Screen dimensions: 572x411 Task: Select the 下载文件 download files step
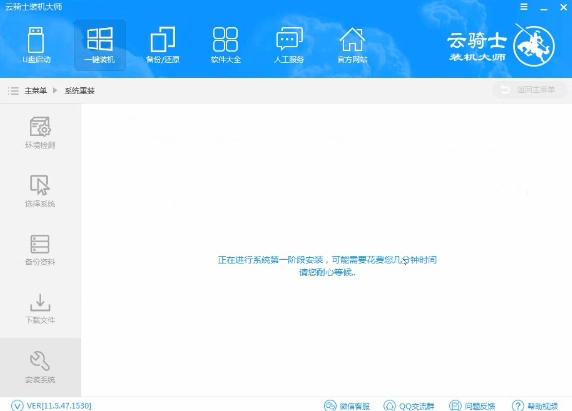click(40, 309)
